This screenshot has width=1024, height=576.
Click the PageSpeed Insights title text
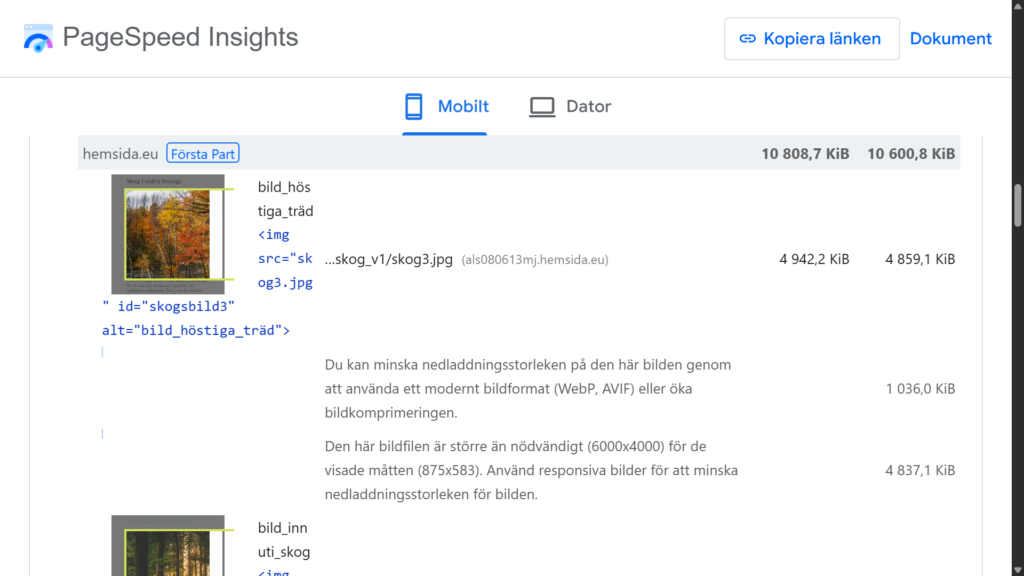pyautogui.click(x=180, y=38)
